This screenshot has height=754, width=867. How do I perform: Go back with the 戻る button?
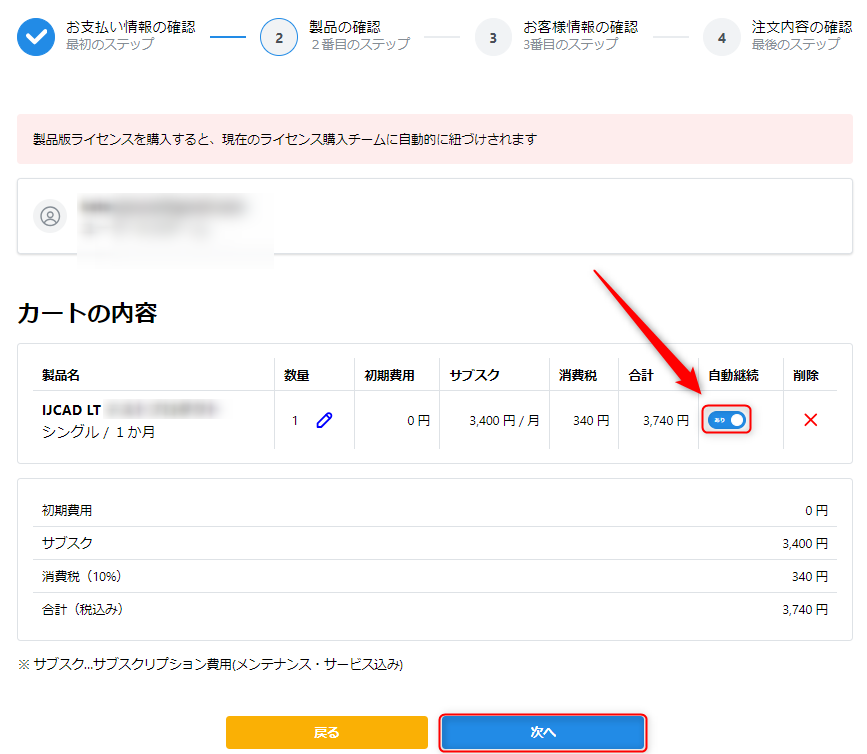[x=326, y=732]
